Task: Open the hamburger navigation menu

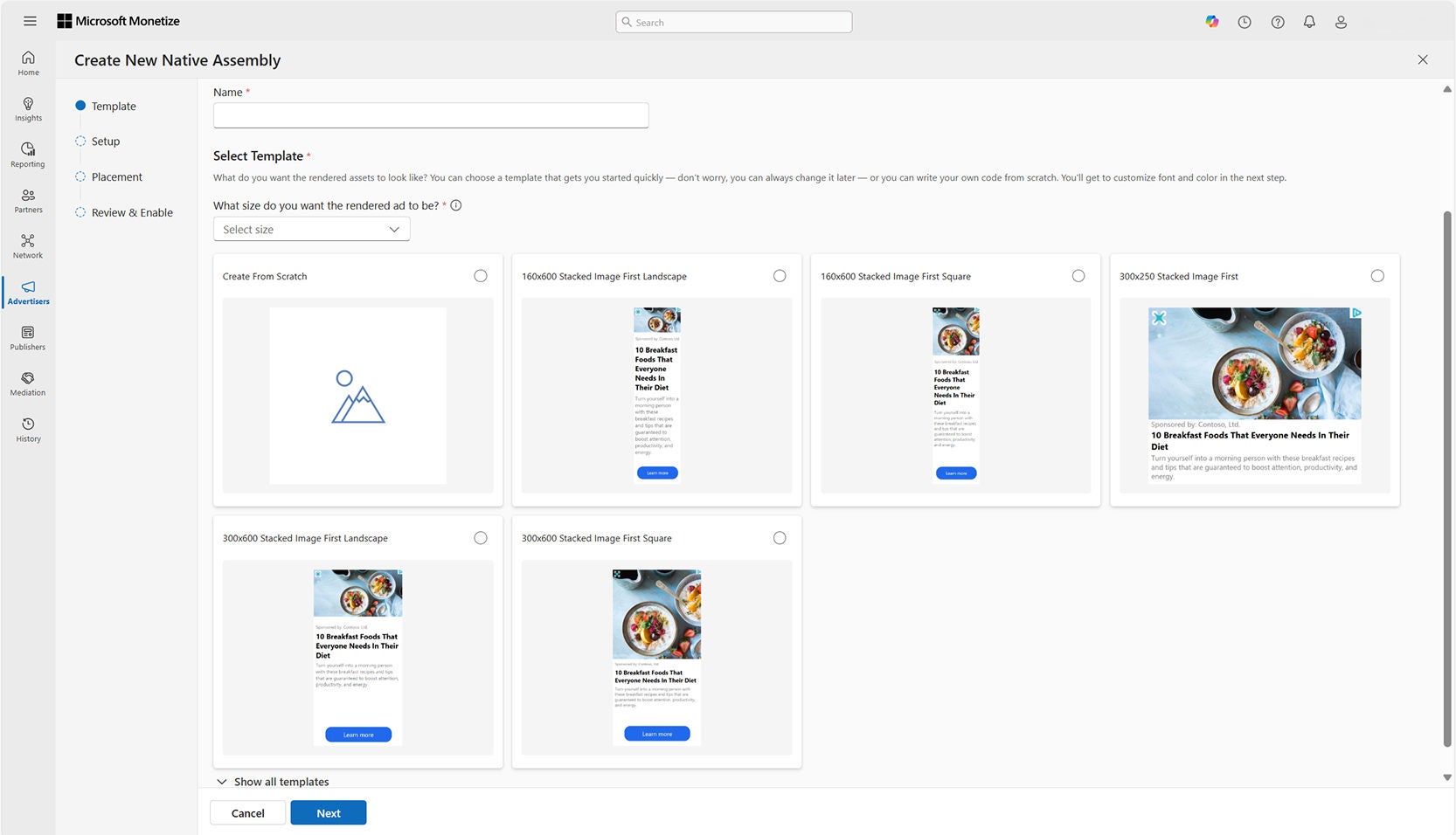Action: 30,21
